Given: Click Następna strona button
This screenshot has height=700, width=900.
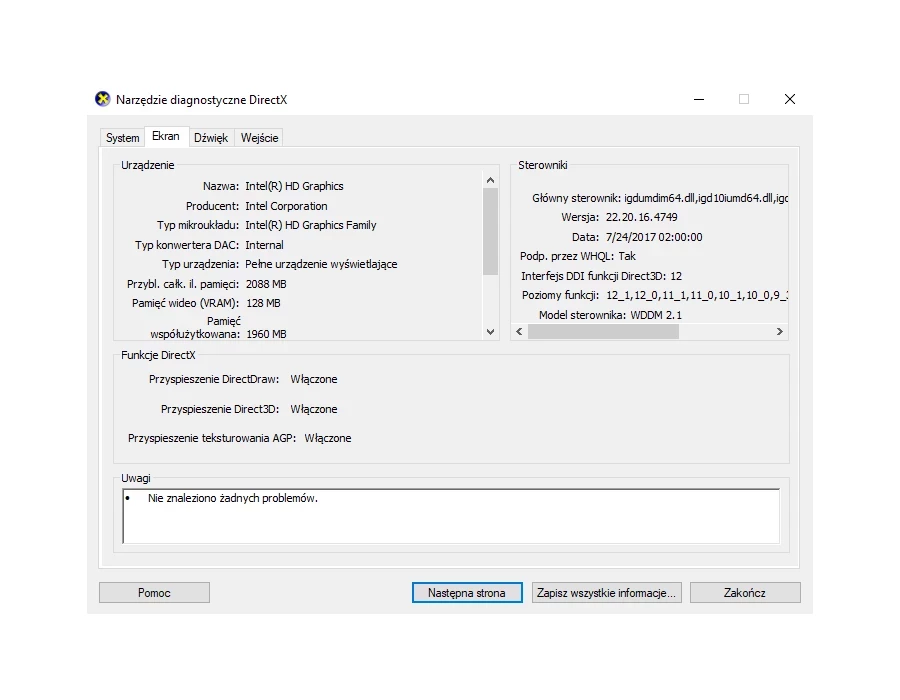Looking at the screenshot, I should pos(467,593).
